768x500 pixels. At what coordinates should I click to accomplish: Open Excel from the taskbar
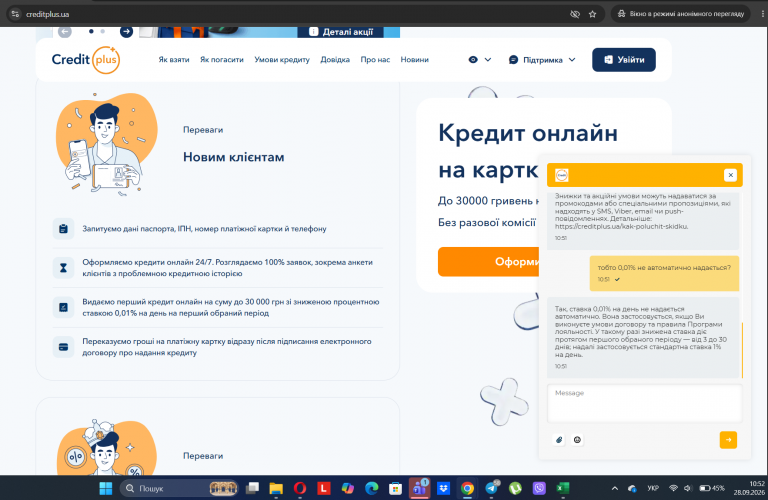[563, 488]
